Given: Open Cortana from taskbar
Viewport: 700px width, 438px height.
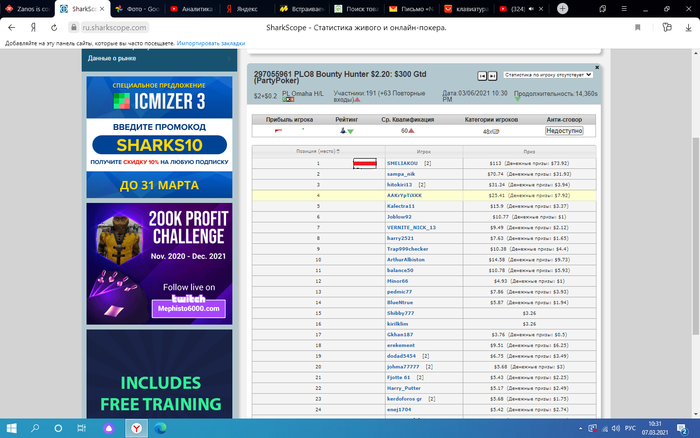Looking at the screenshot, I should coord(58,428).
